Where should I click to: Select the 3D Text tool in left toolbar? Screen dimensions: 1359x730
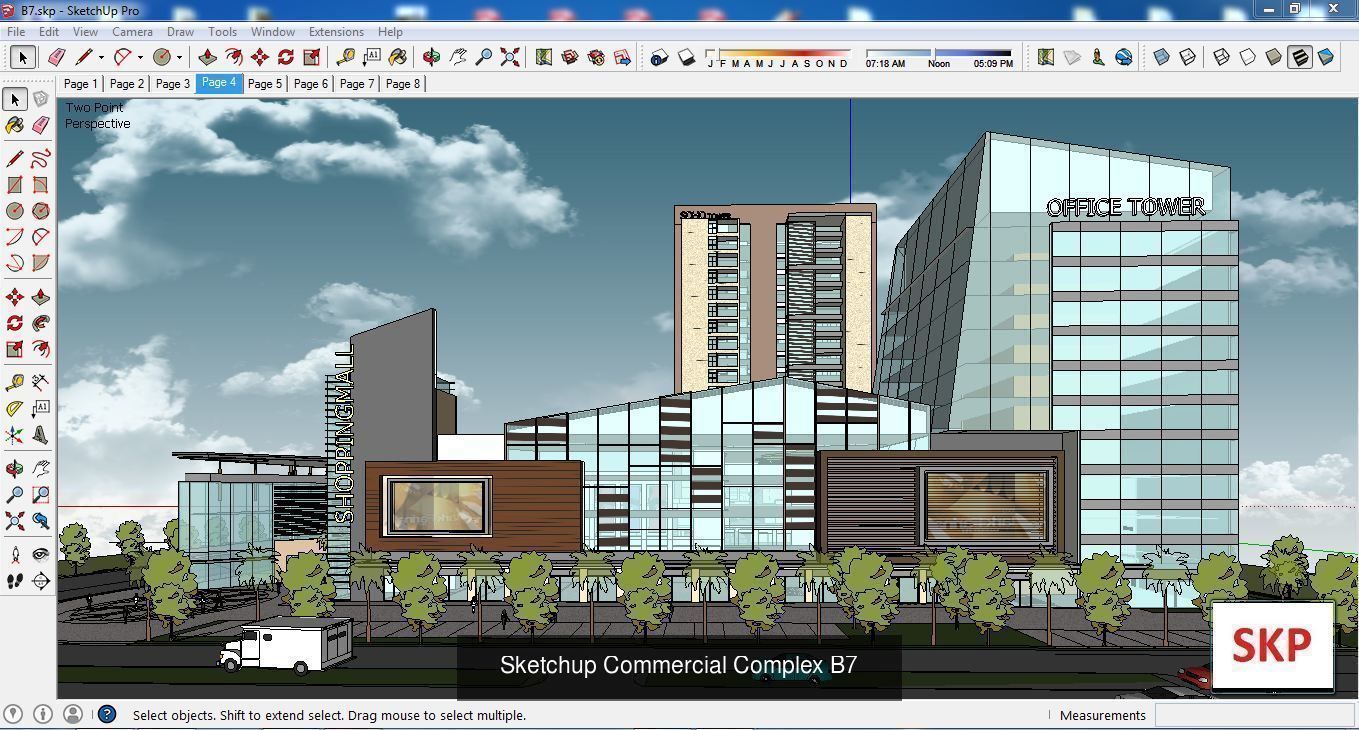click(x=41, y=435)
